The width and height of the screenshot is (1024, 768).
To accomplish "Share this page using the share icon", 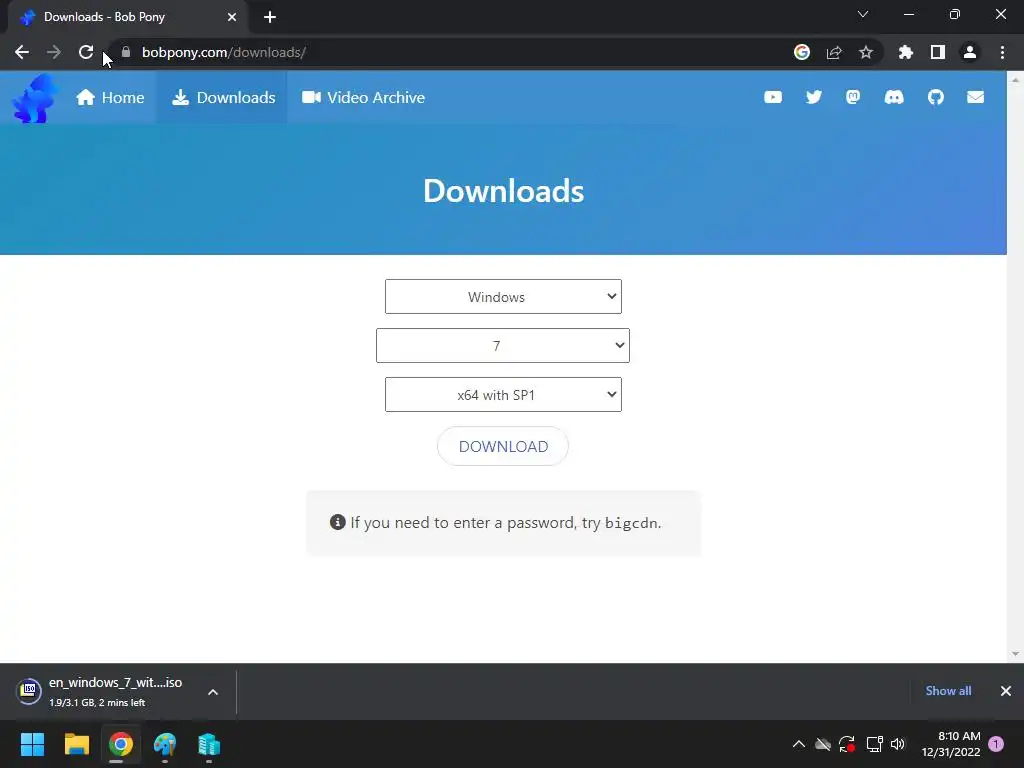I will coord(834,52).
